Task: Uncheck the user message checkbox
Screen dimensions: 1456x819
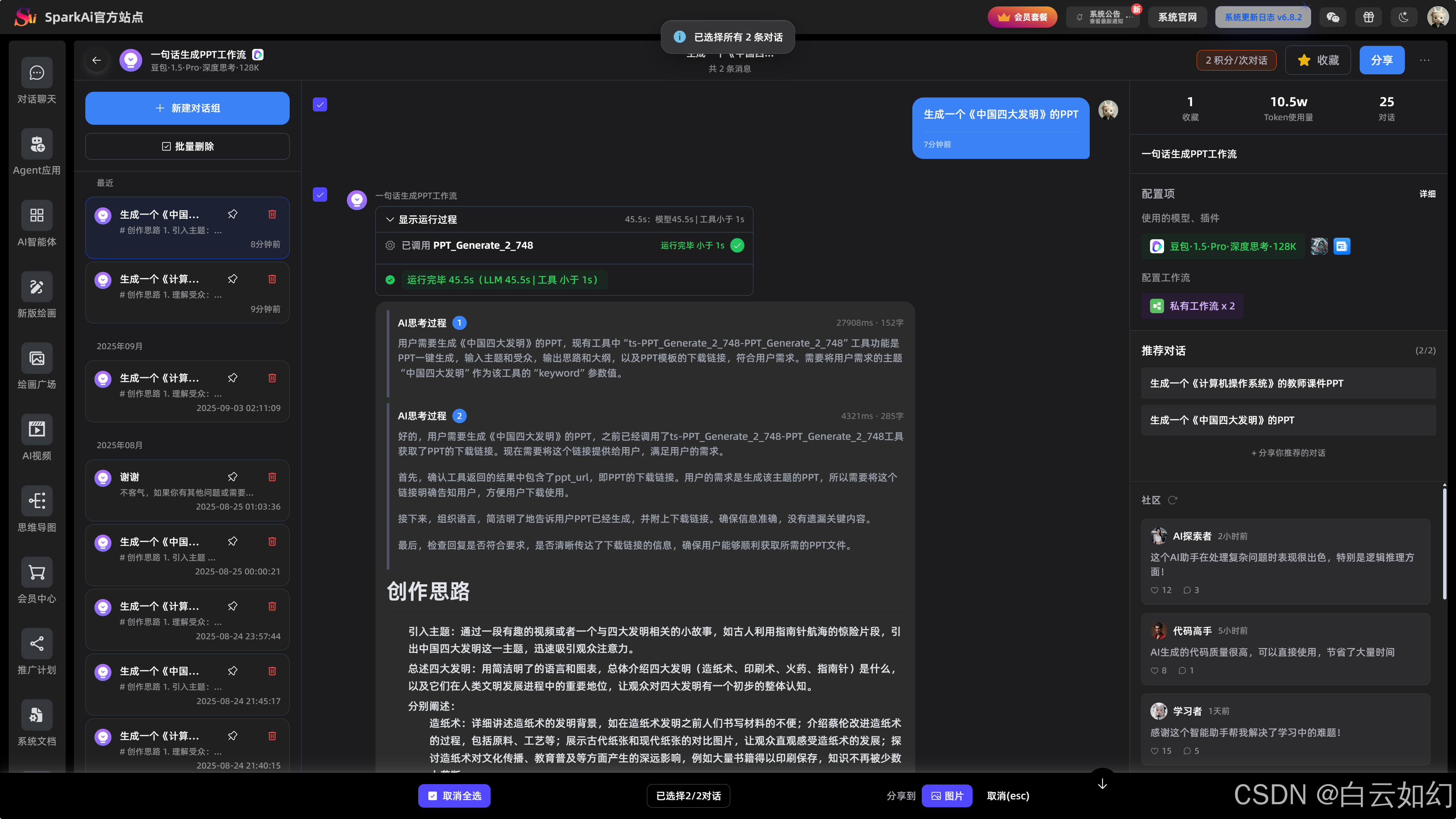Action: click(320, 105)
